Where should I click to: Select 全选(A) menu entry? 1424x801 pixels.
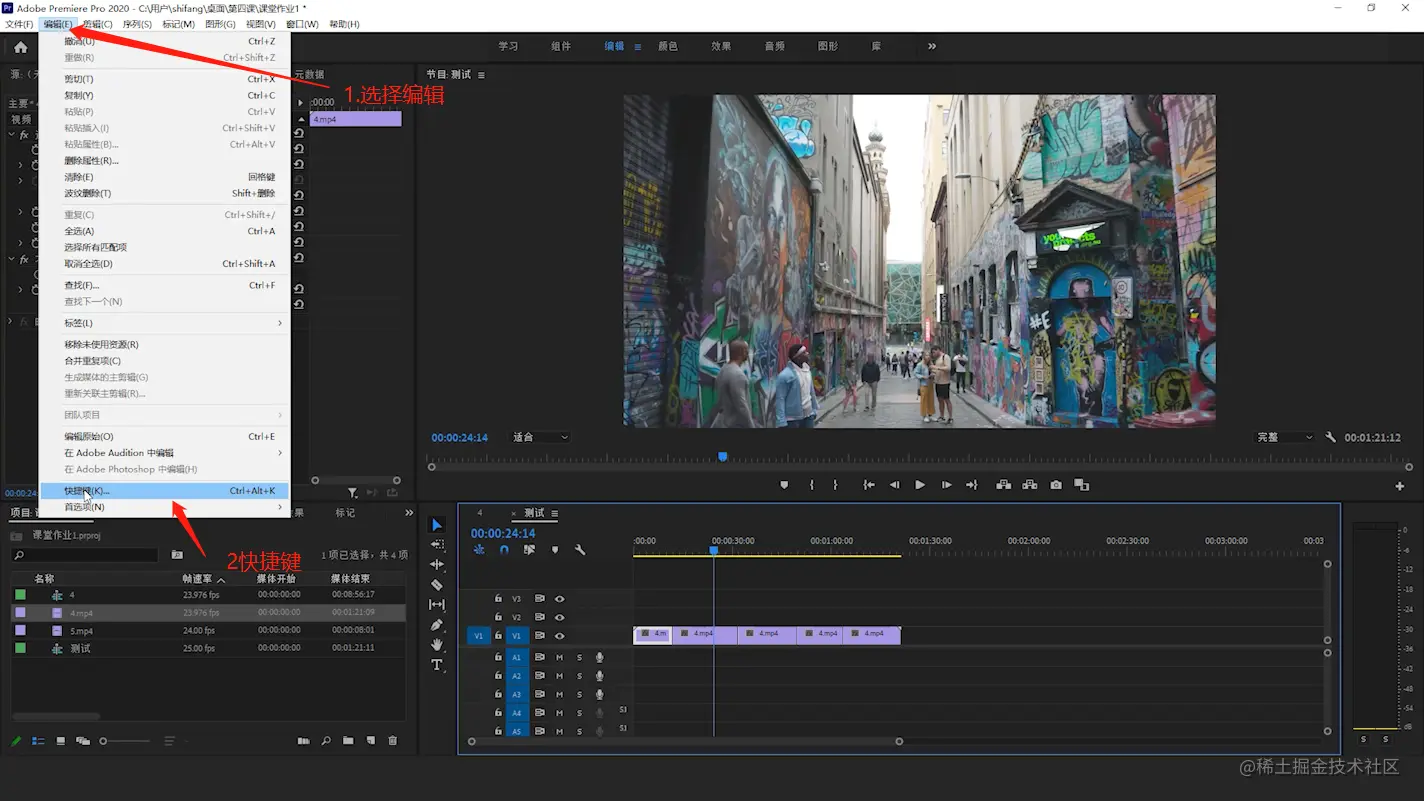pos(80,231)
